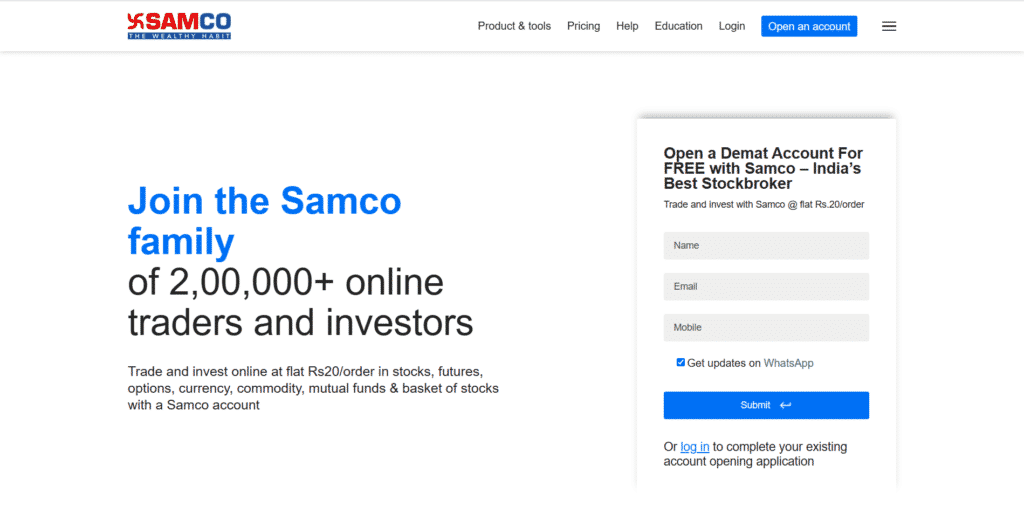Open the hamburger menu icon
This screenshot has height=506, width=1024.
[889, 26]
